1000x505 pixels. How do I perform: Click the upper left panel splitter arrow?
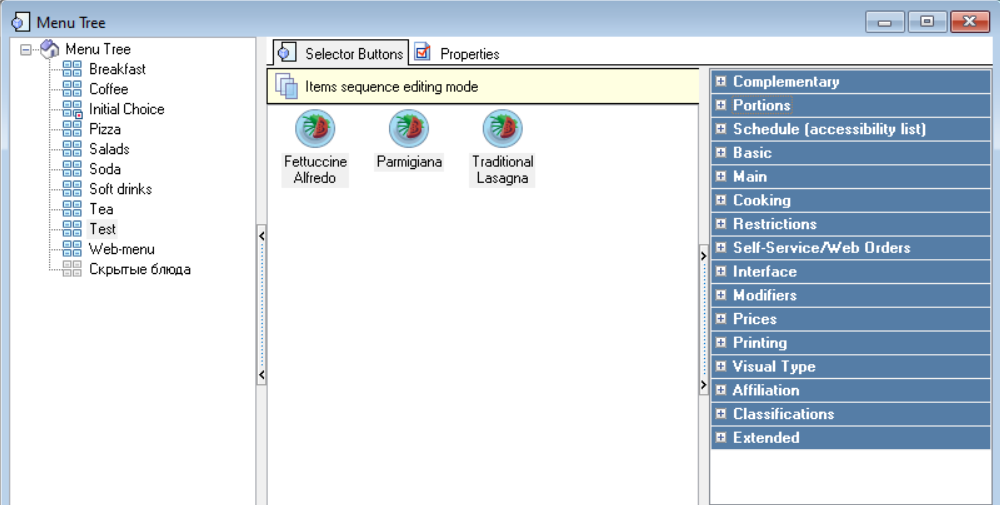261,236
